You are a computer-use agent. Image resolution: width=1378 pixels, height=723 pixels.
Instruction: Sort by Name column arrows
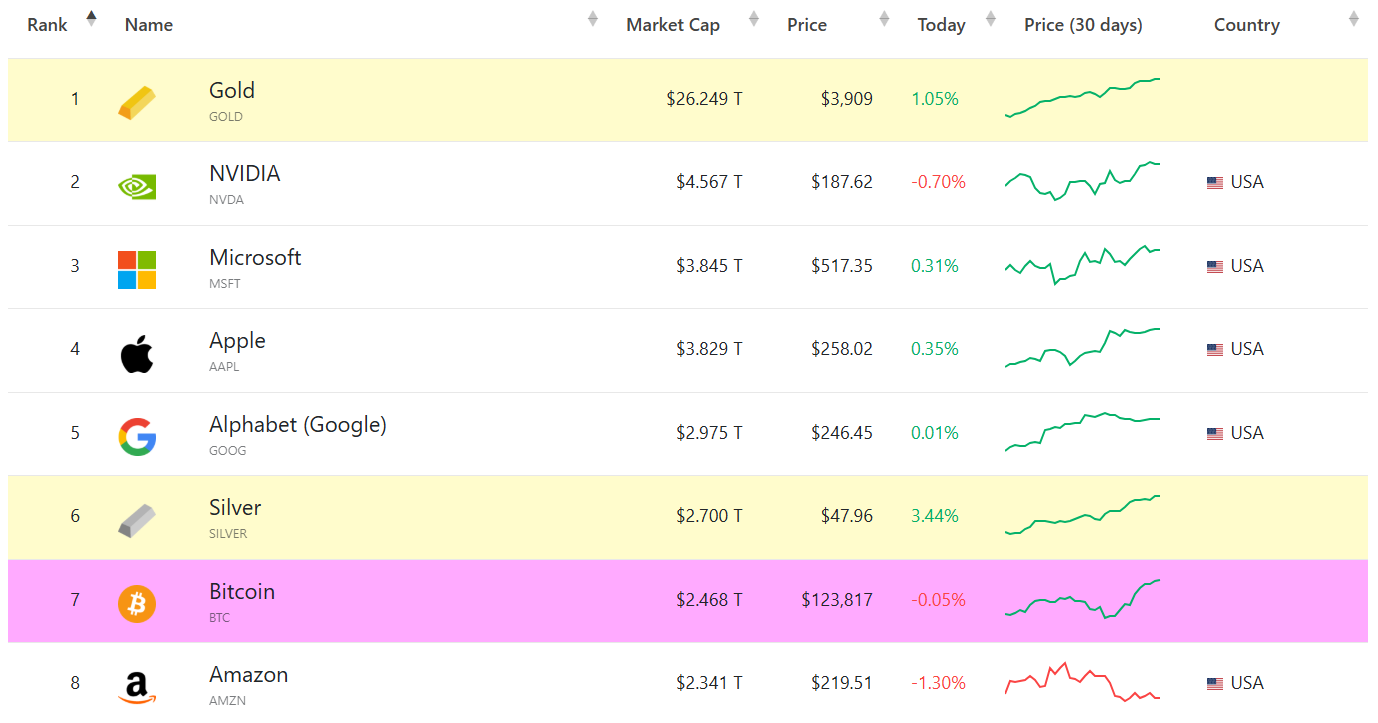(x=593, y=19)
